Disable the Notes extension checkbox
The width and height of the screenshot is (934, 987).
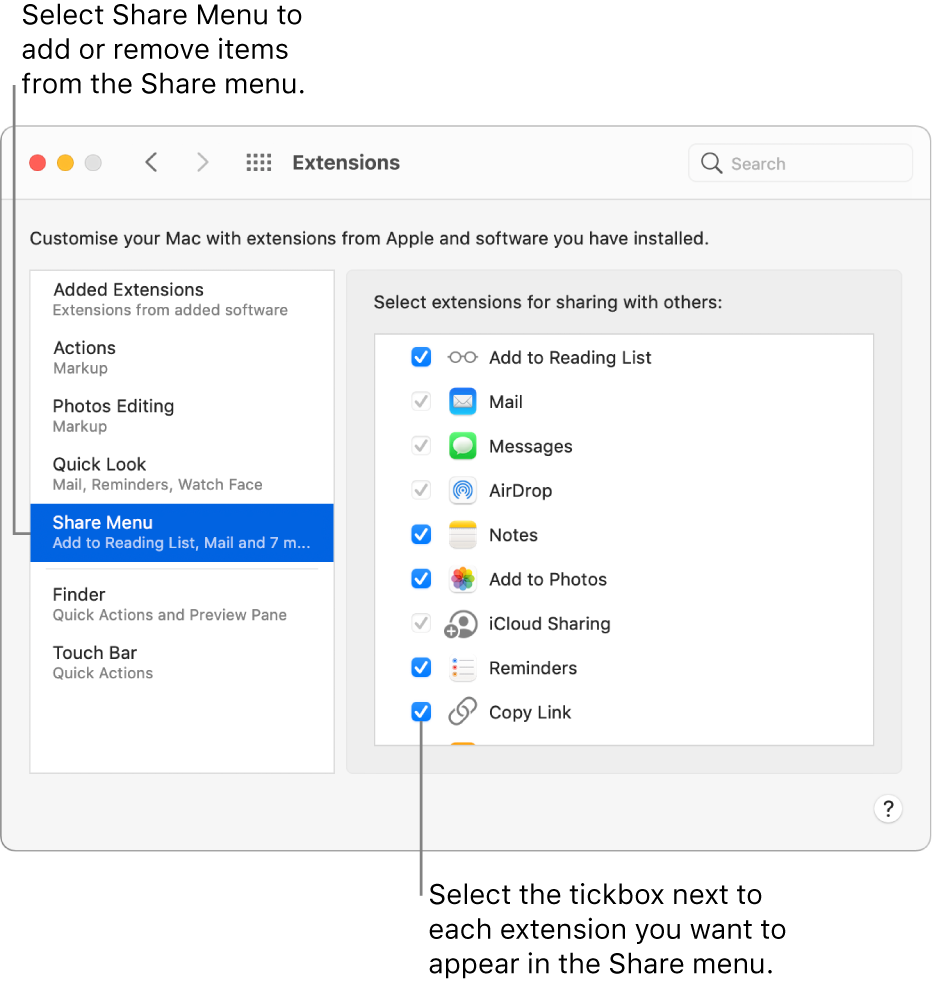420,534
